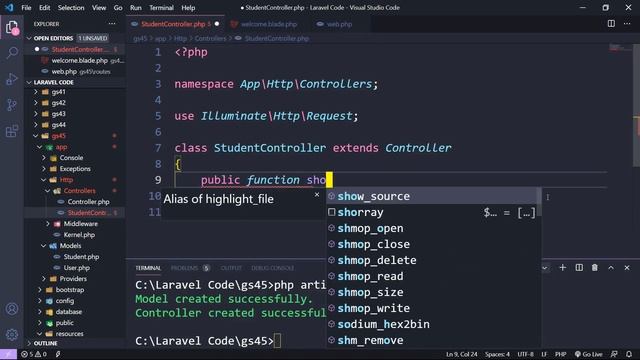640x360 pixels.
Task: Collapse the Laravel Code section
Action: pos(29,82)
